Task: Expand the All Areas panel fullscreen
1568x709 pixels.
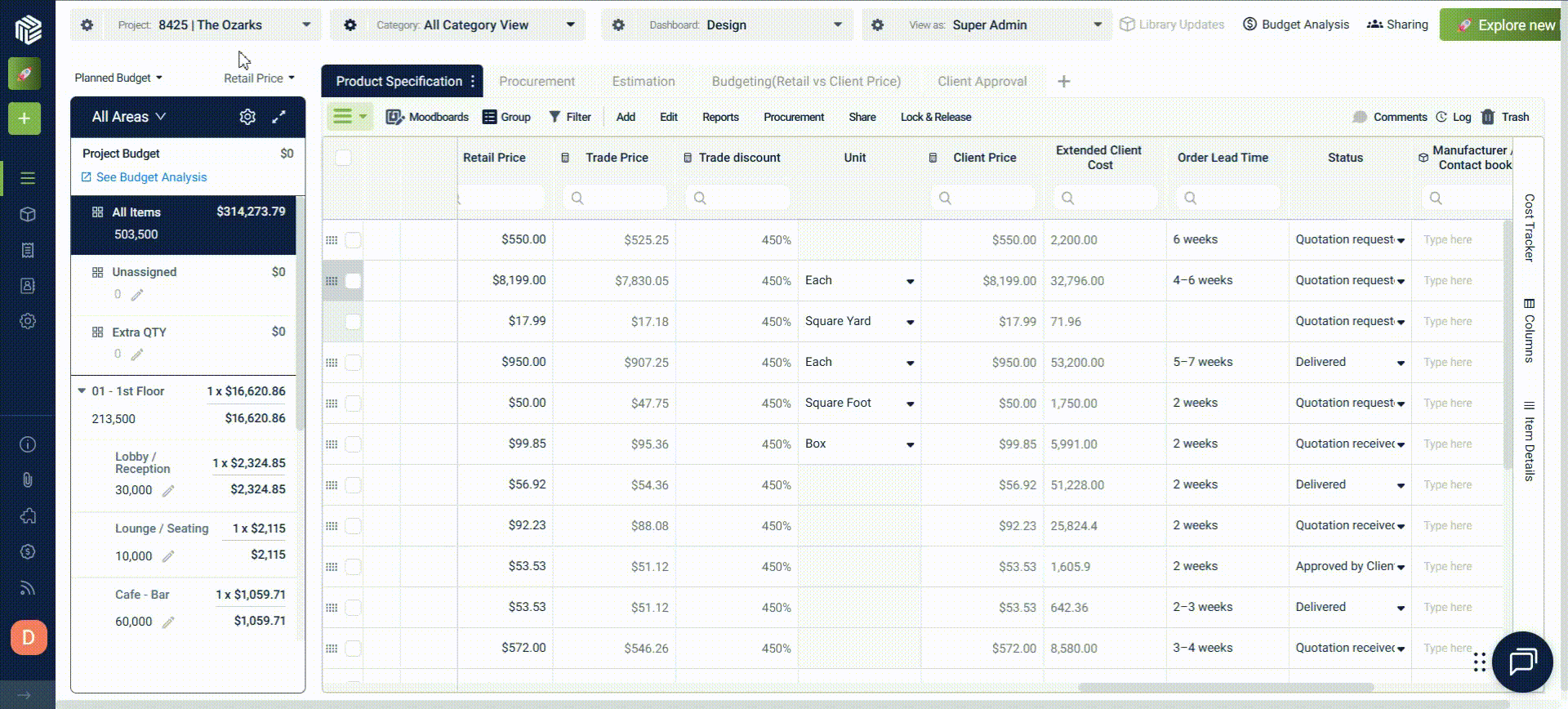Action: (279, 117)
